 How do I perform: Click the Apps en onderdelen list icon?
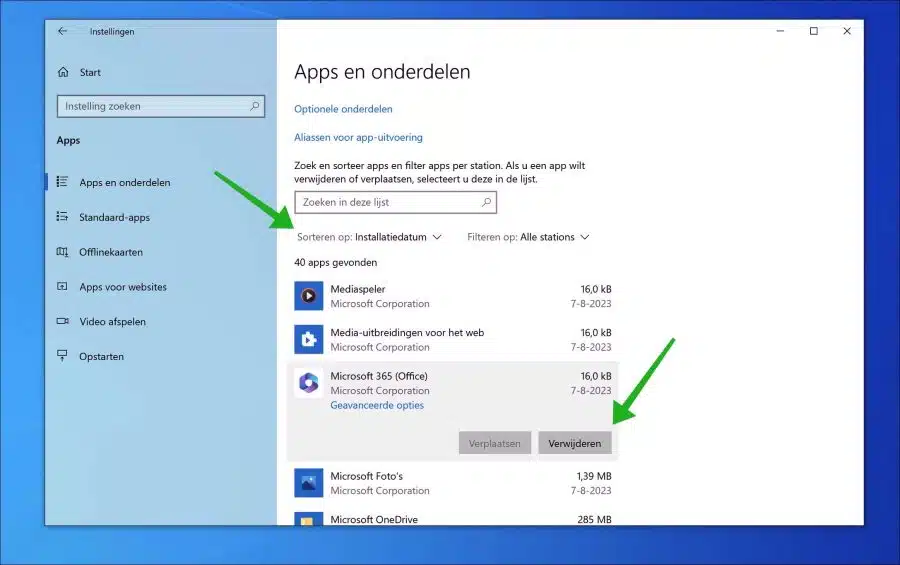[62, 182]
